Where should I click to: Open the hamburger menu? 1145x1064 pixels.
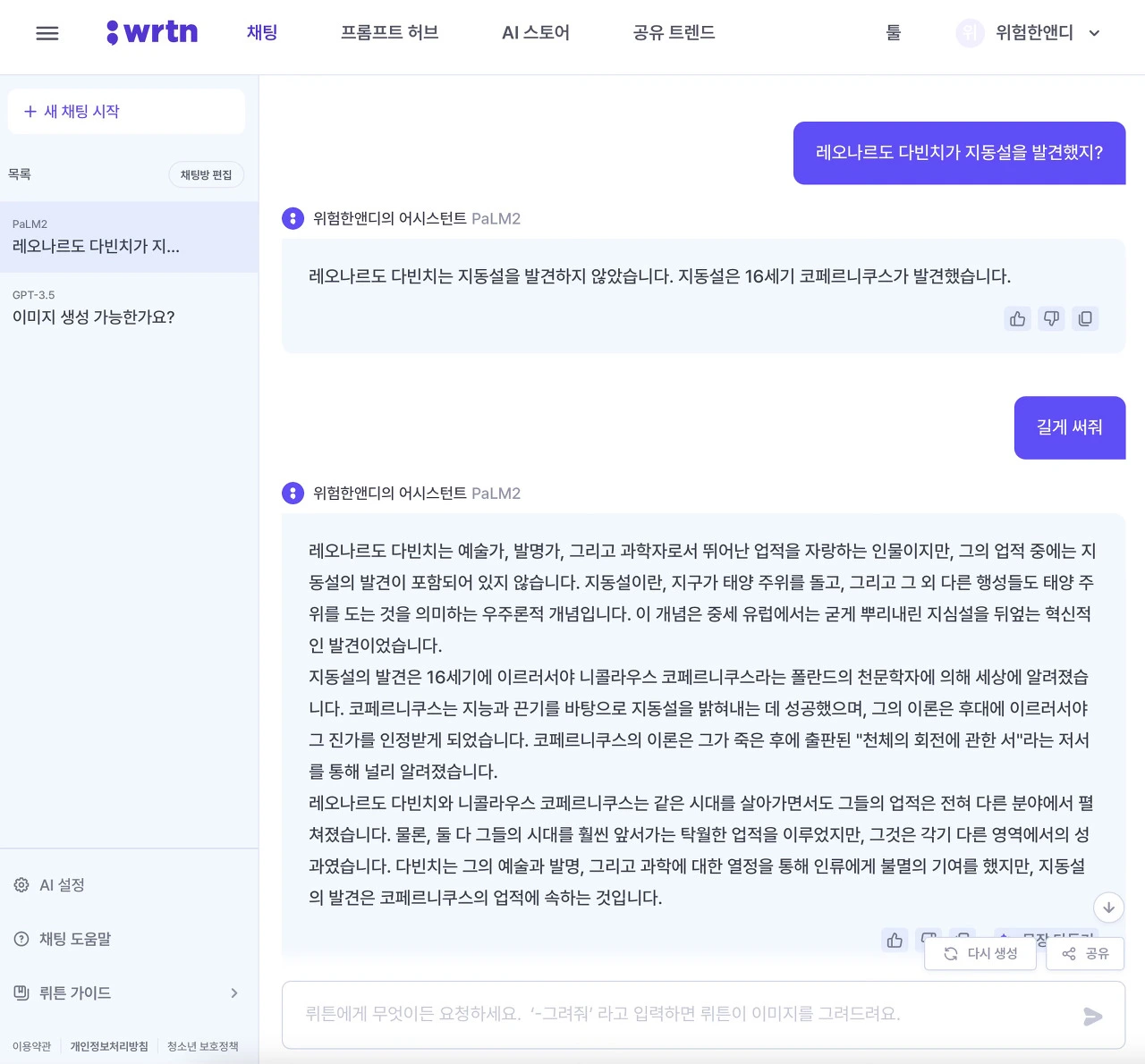pyautogui.click(x=47, y=33)
